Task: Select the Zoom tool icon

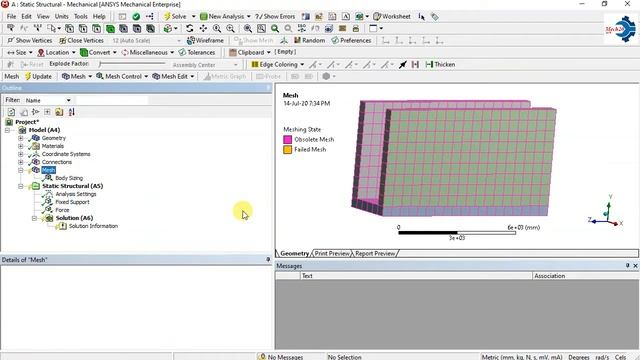Action: 217,28
